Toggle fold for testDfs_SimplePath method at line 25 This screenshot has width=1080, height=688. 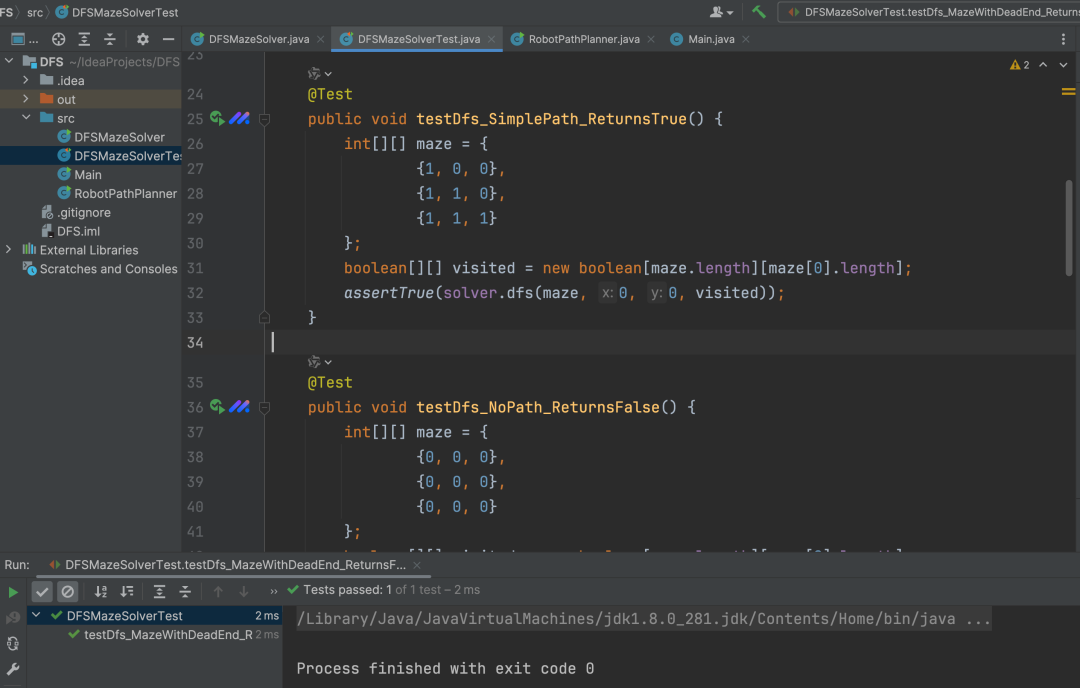pyautogui.click(x=265, y=119)
